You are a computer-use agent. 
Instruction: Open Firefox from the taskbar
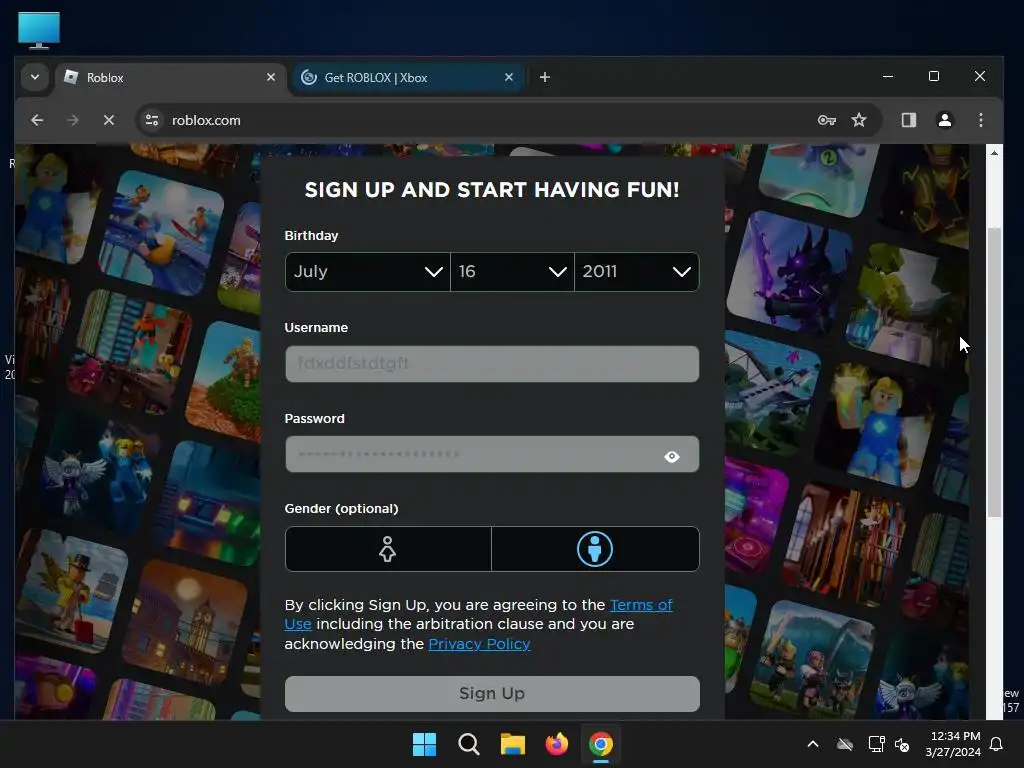click(556, 744)
